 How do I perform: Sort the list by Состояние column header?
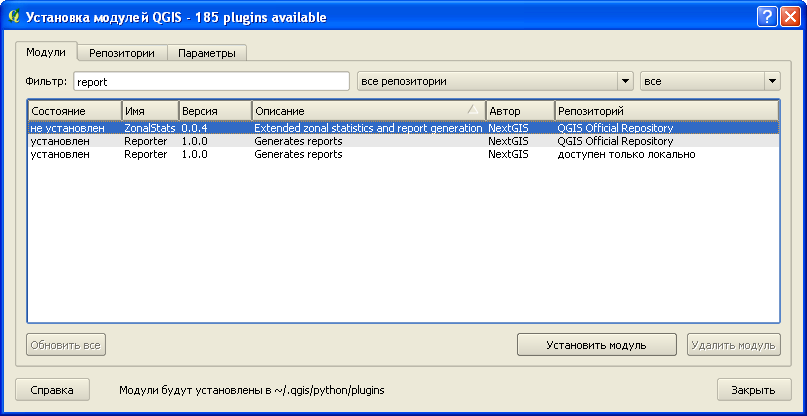74,110
